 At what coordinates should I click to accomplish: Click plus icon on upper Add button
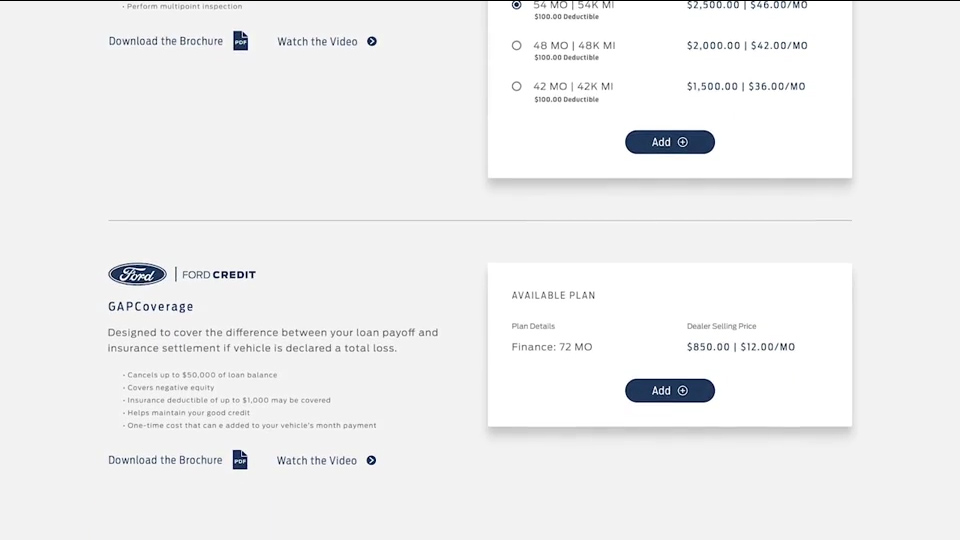683,142
